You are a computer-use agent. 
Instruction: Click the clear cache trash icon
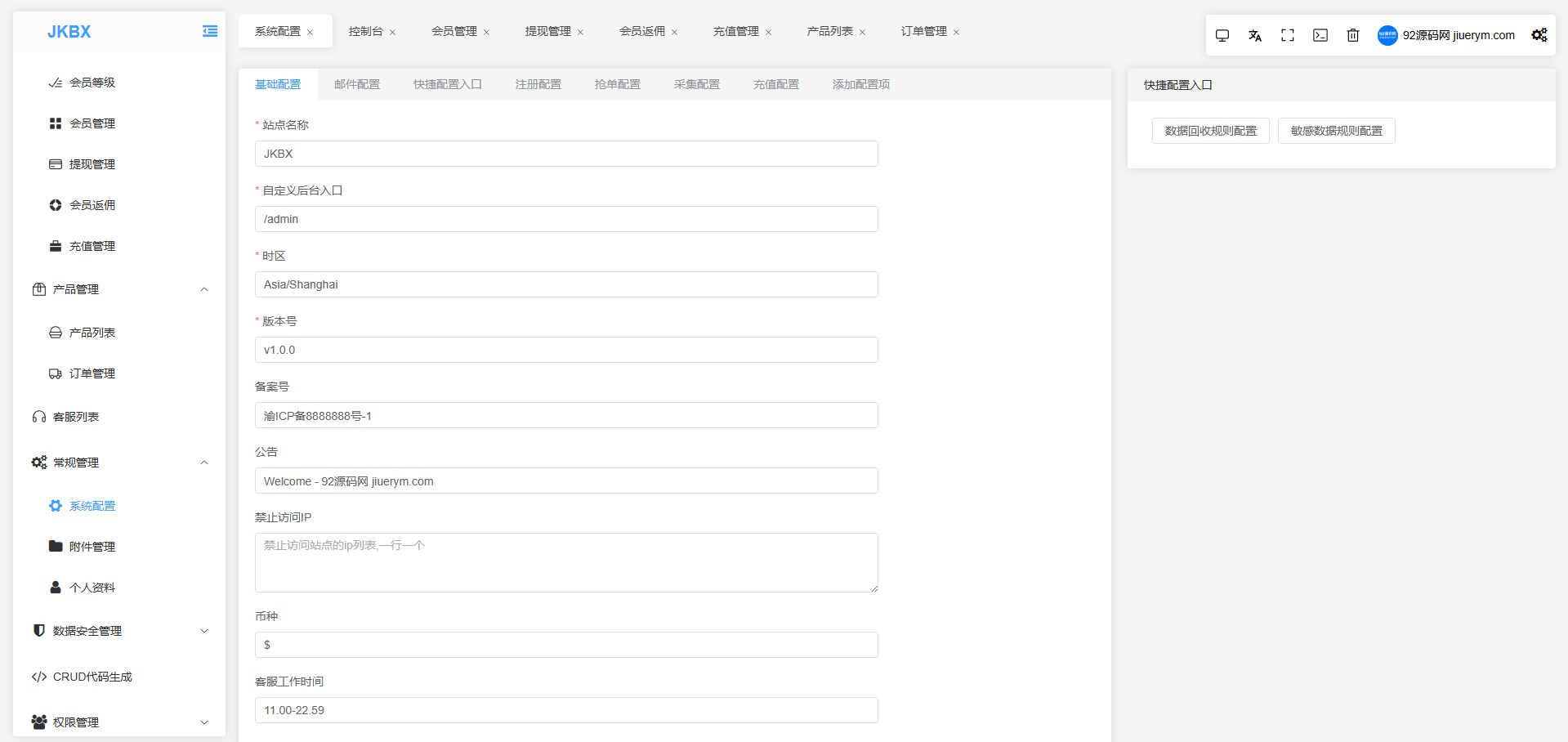1353,35
